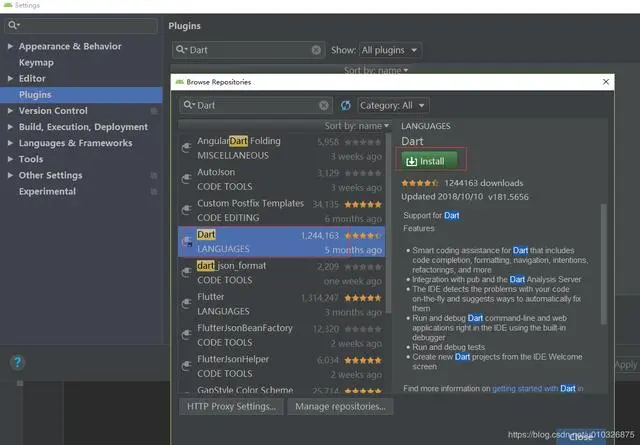This screenshot has height=445, width=640.
Task: Select GapStyle Color Scheme plugin row
Action: 282,389
